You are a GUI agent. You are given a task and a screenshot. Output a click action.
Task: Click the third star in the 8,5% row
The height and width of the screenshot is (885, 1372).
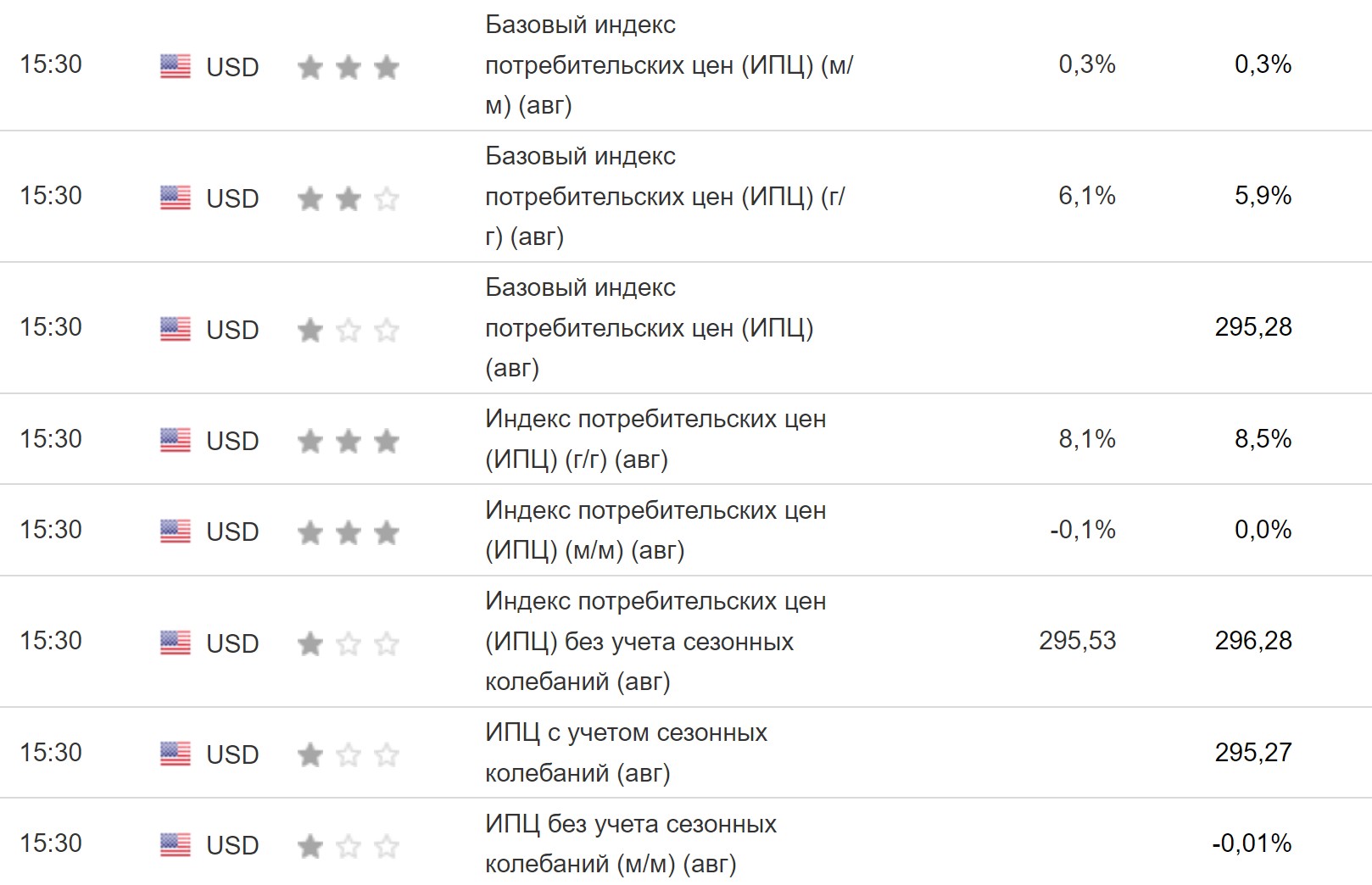tap(387, 441)
